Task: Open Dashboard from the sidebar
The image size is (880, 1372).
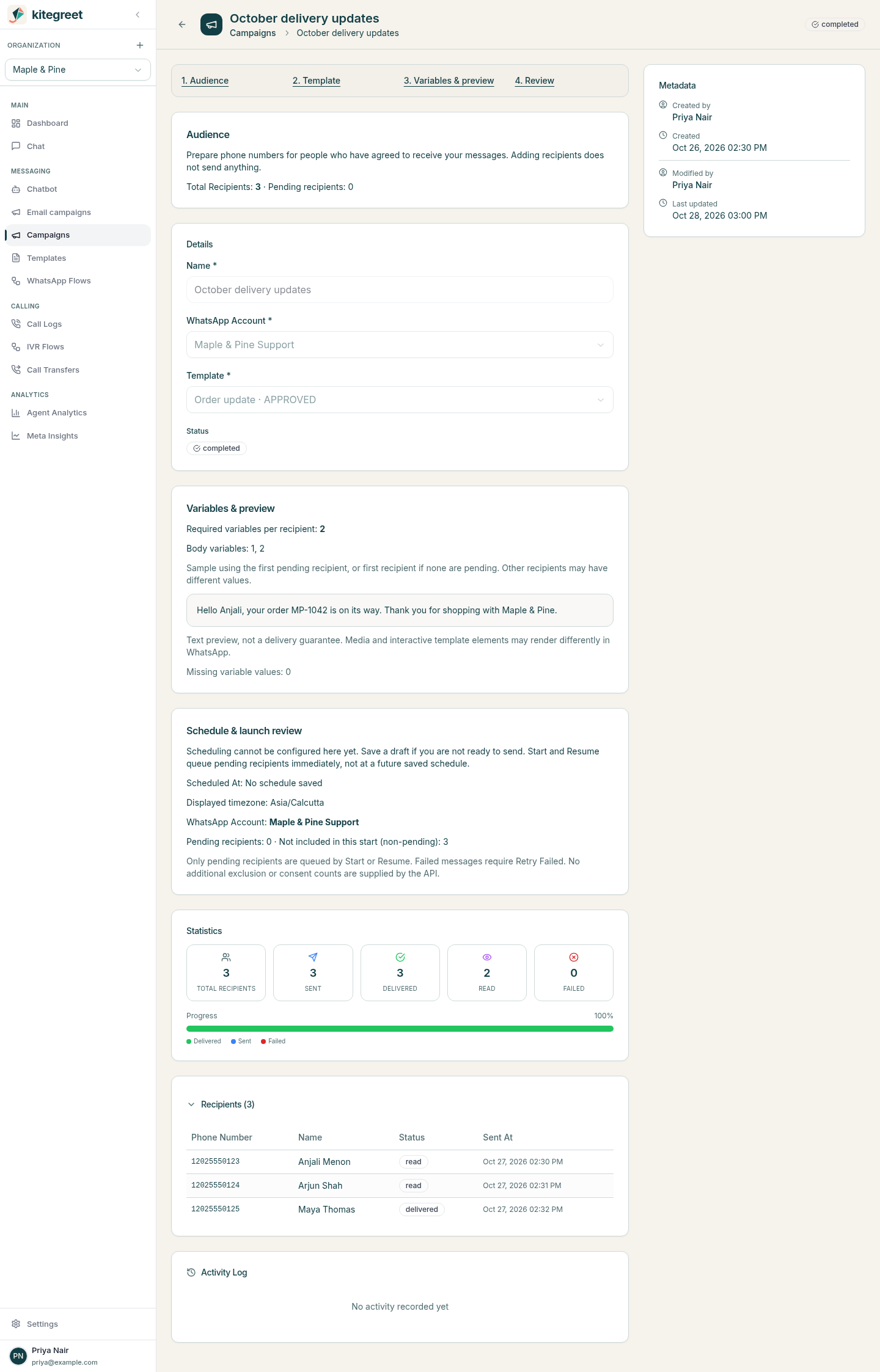Action: coord(78,123)
